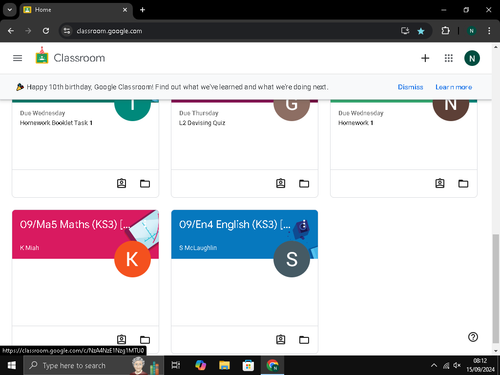View site information icon in address bar
The image size is (500, 375).
pyautogui.click(x=67, y=31)
